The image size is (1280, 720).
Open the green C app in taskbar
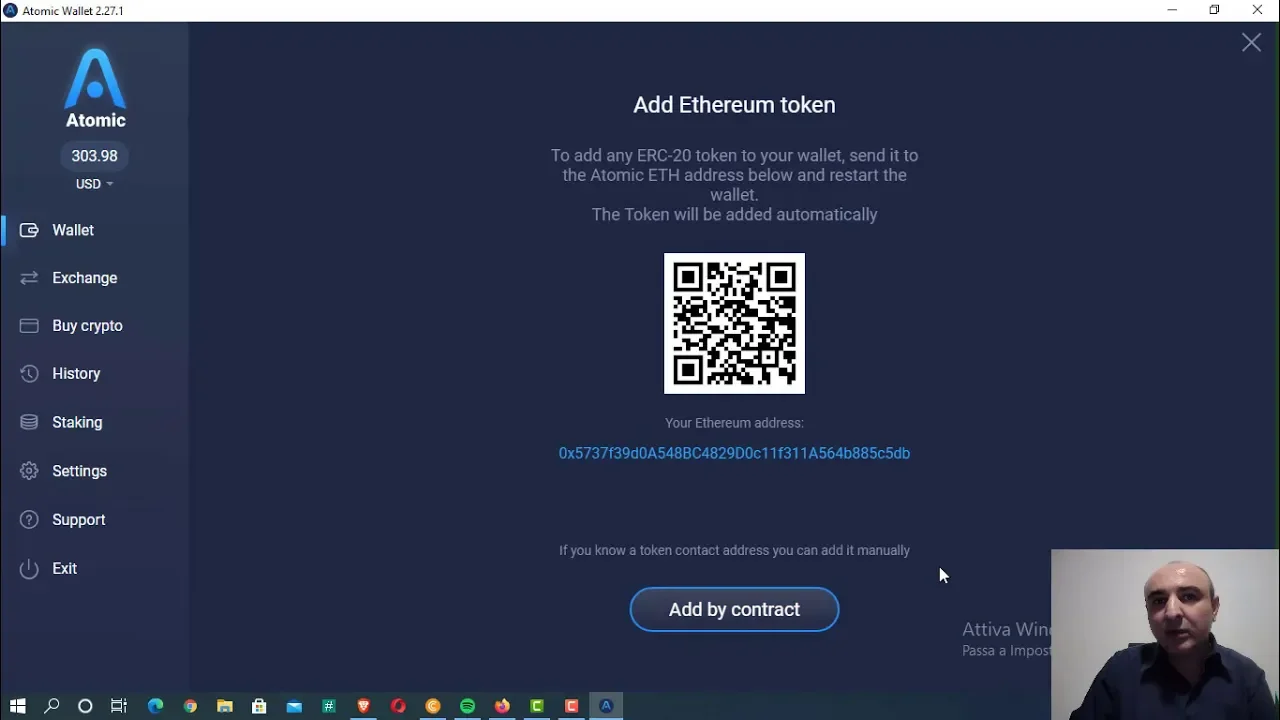coord(537,706)
